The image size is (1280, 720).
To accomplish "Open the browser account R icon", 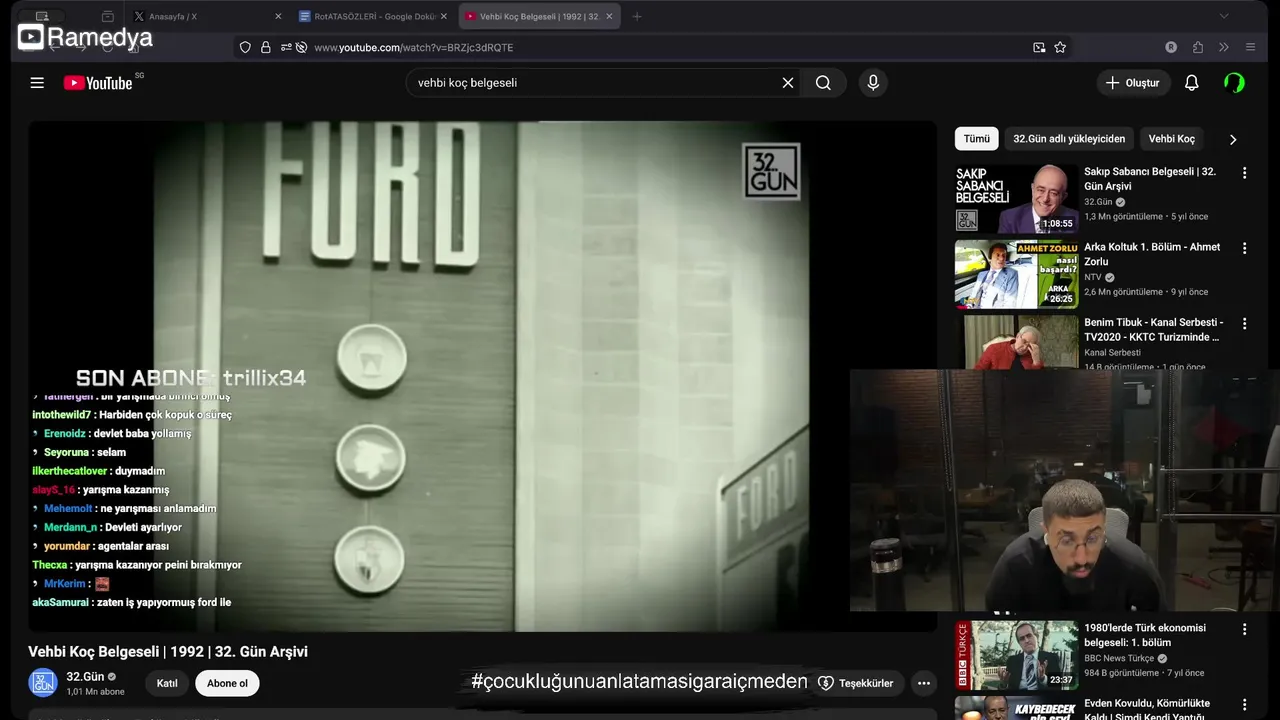I will (1171, 47).
